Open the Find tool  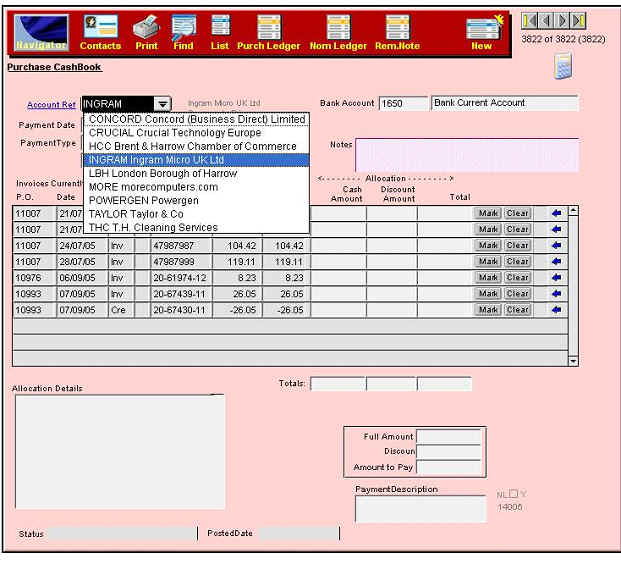coord(183,32)
